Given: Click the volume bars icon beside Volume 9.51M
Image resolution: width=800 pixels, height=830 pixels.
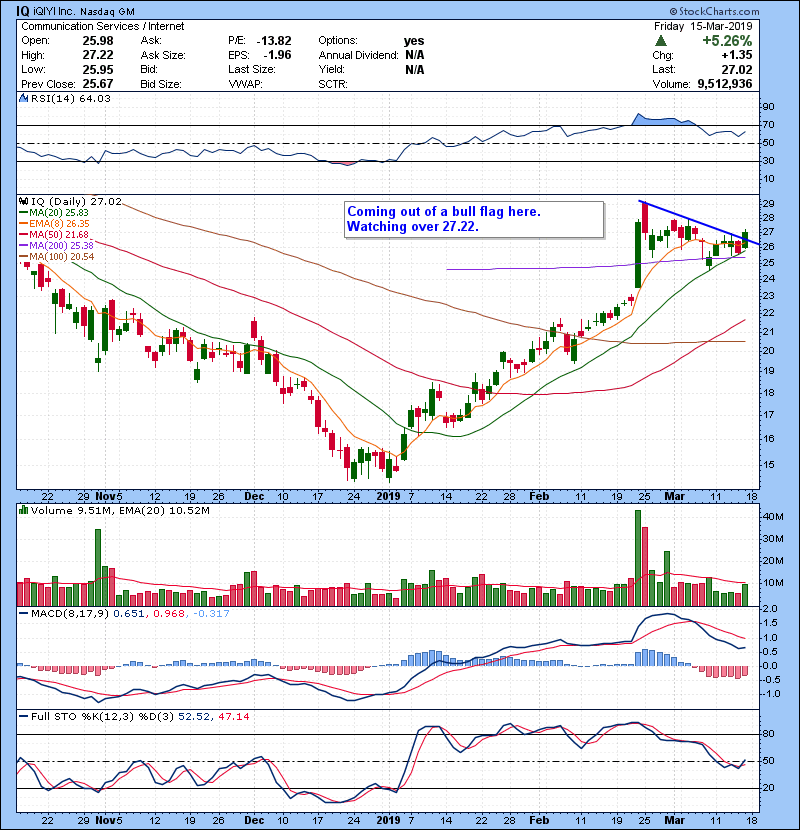Looking at the screenshot, I should pyautogui.click(x=23, y=510).
